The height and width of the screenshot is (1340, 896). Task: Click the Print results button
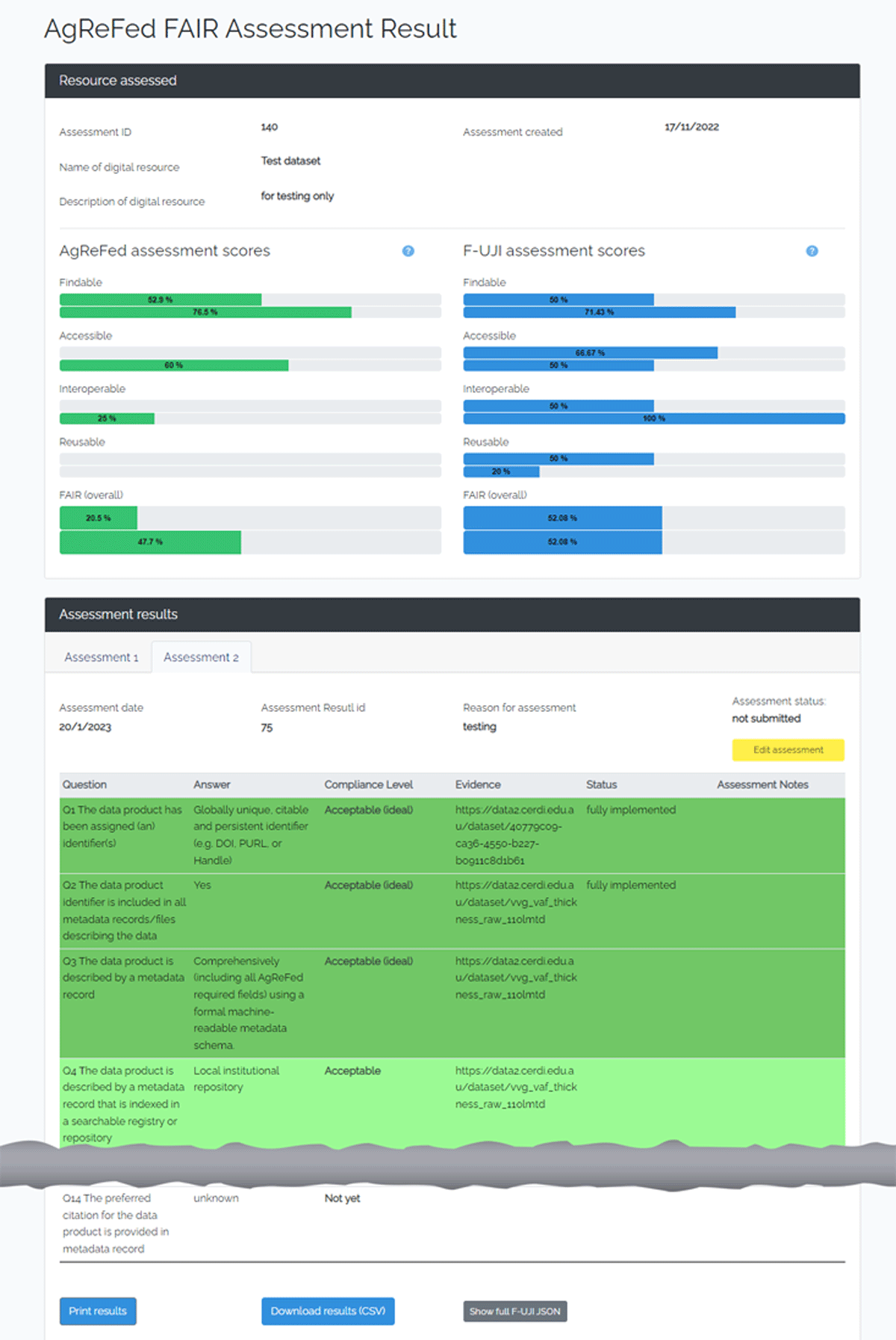[98, 1311]
